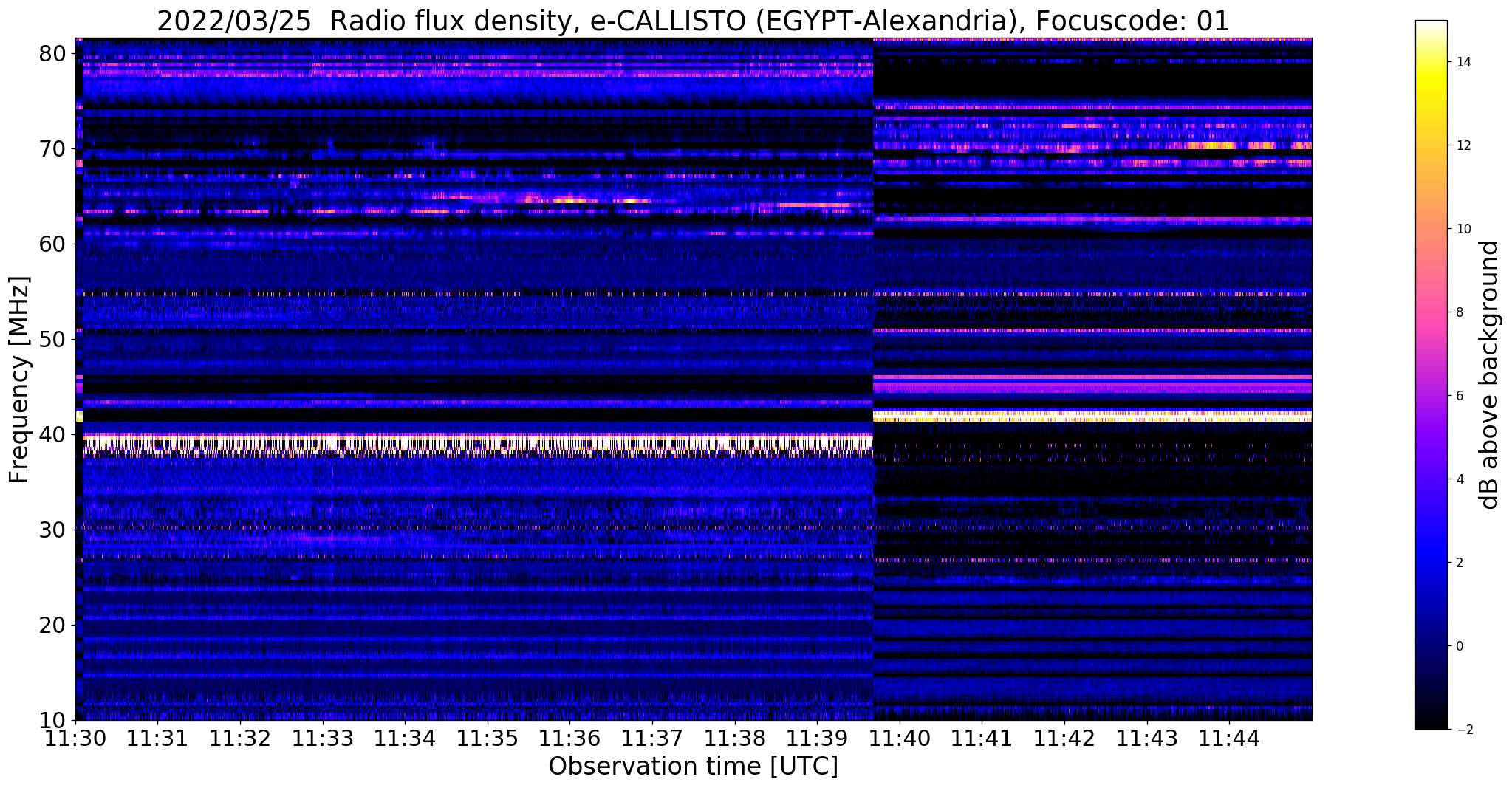Click the 20 MHz frequency tick label
The height and width of the screenshot is (788, 1512).
tap(54, 625)
